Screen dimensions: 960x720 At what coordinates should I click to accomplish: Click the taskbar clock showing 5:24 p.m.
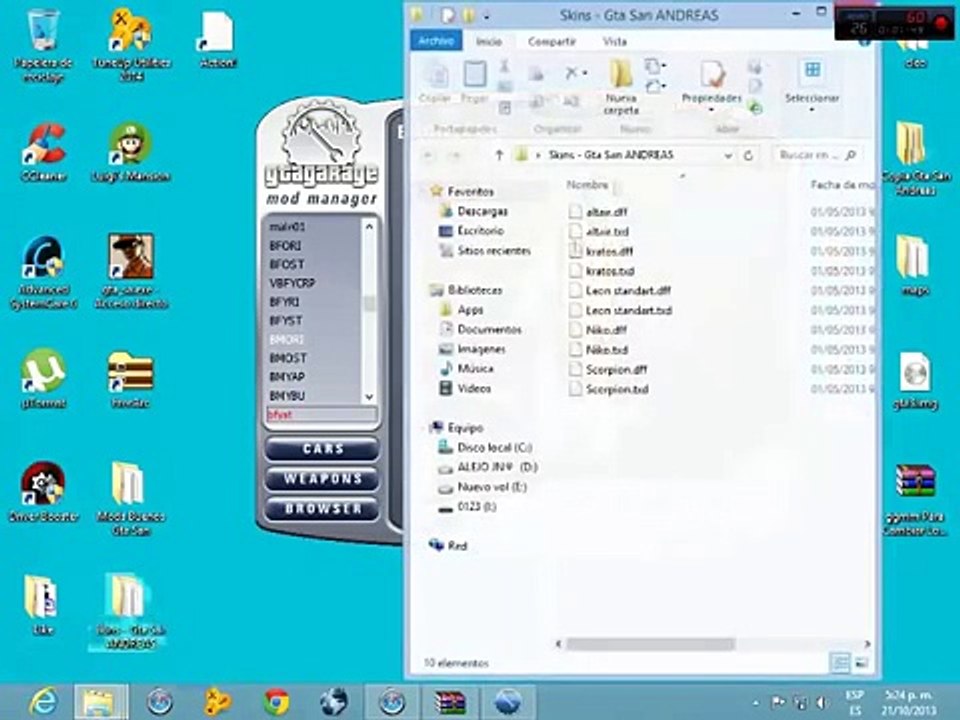909,702
